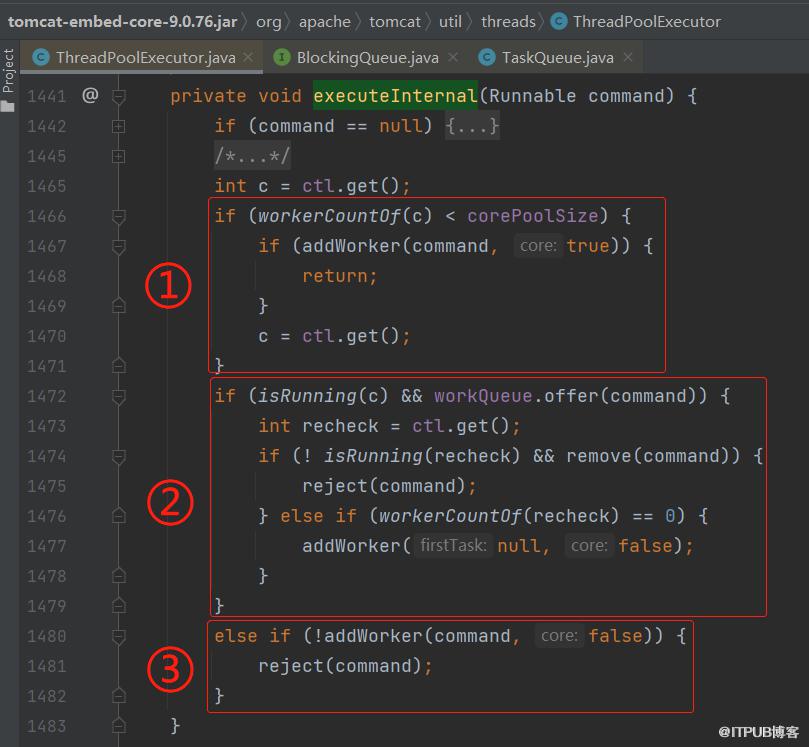Select the ThreadPoolExecutor breadcrumb label

[647, 22]
